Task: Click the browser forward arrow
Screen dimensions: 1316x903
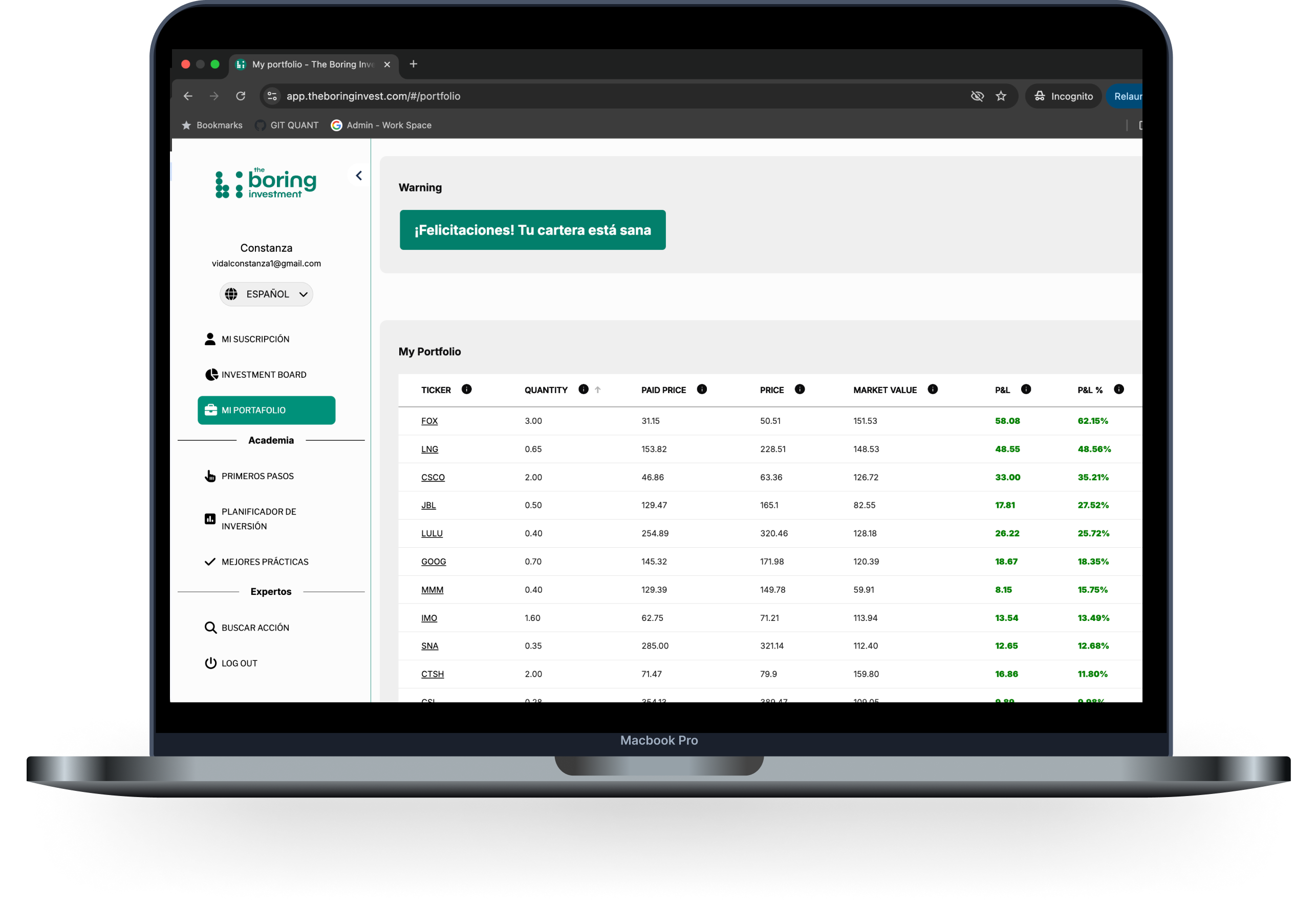Action: (214, 96)
